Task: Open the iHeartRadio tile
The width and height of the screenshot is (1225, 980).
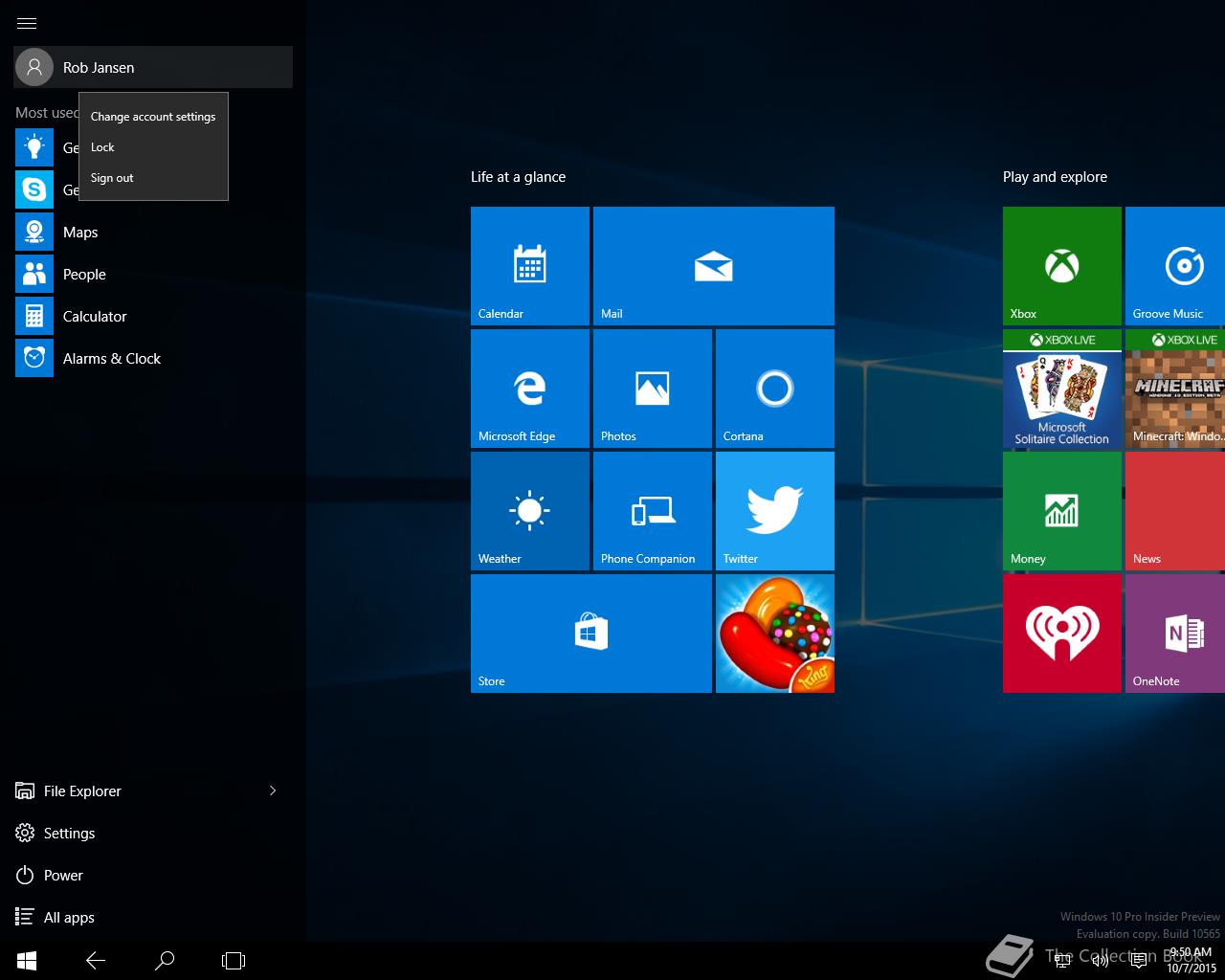Action: point(1062,634)
